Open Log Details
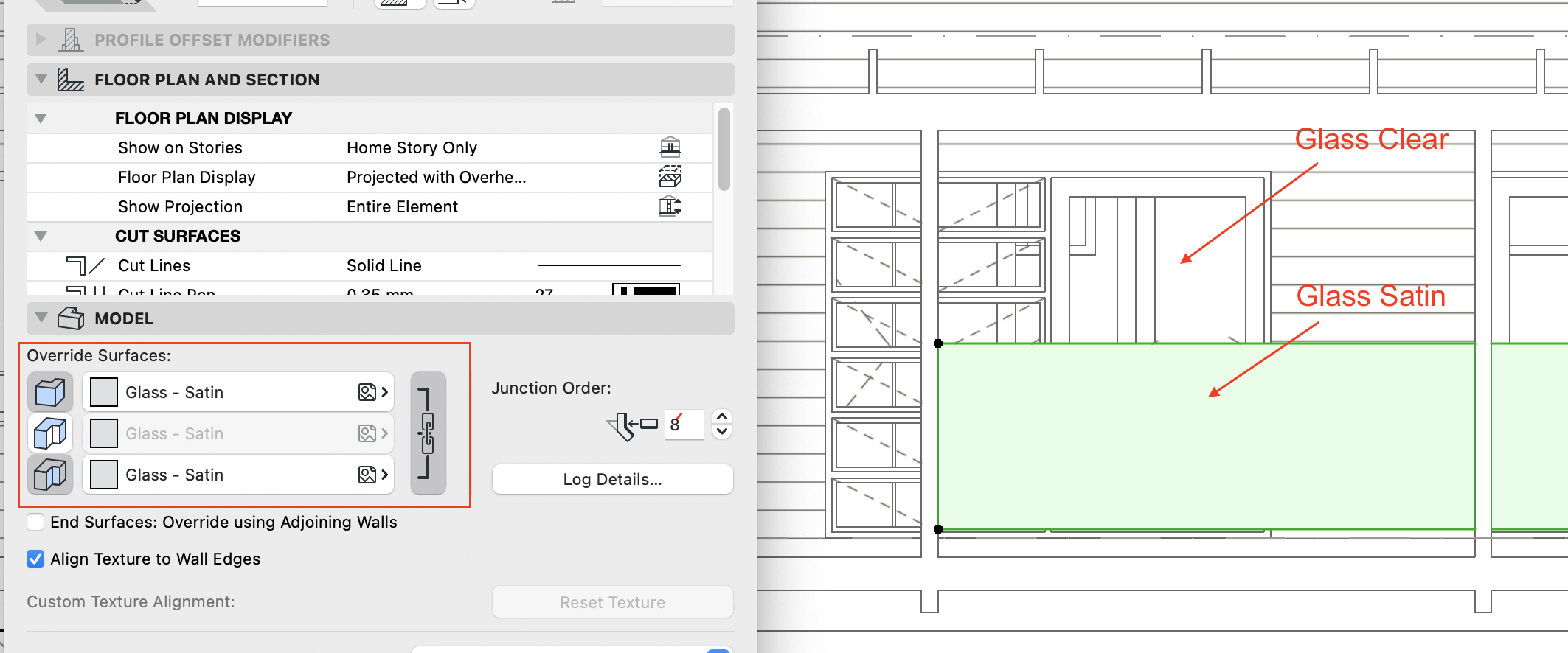 tap(612, 479)
